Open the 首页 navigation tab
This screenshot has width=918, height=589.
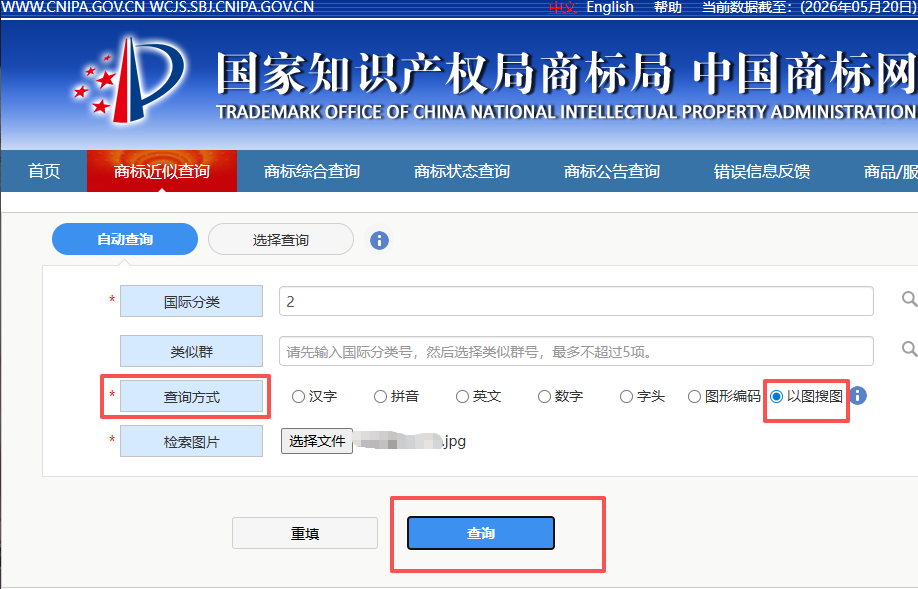(x=44, y=171)
